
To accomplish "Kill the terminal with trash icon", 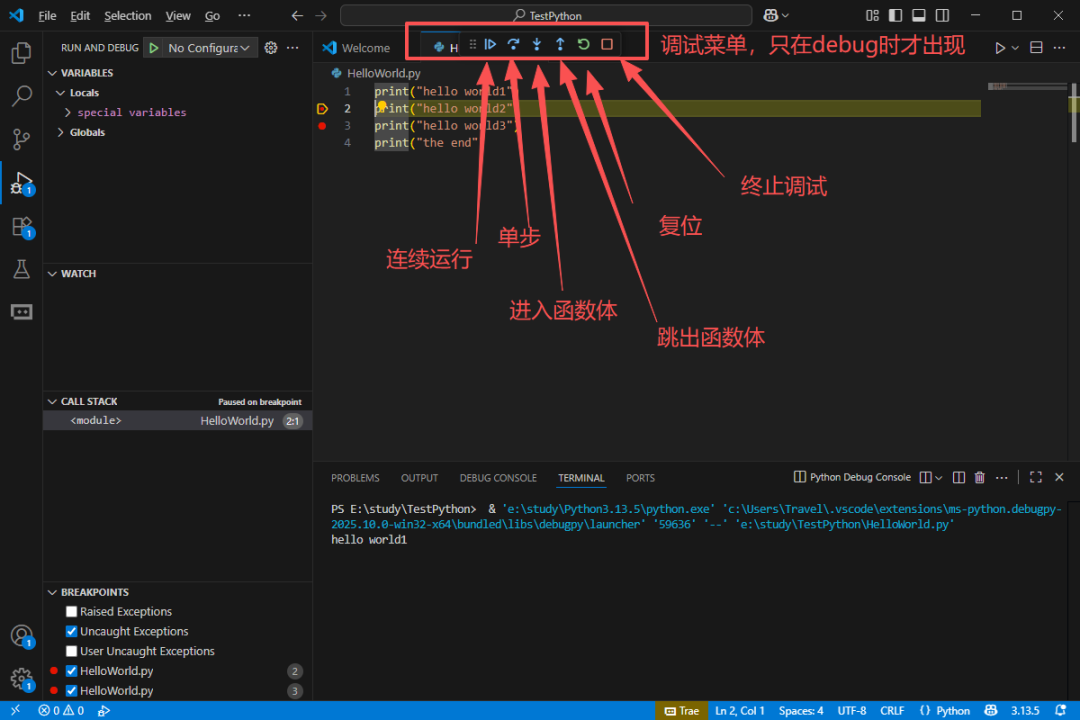I will (979, 477).
